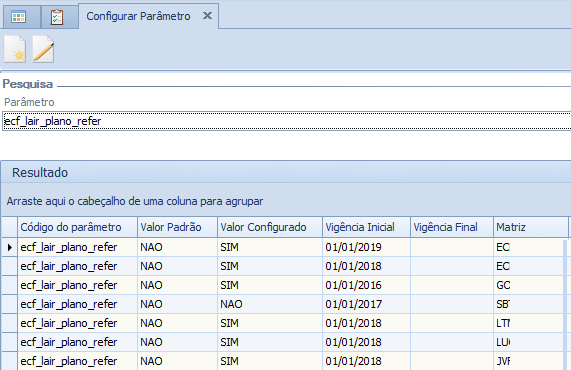This screenshot has height=370, width=571.
Task: Click Valor Padrão NAO in 01/01/2017 row
Action: click(177, 304)
